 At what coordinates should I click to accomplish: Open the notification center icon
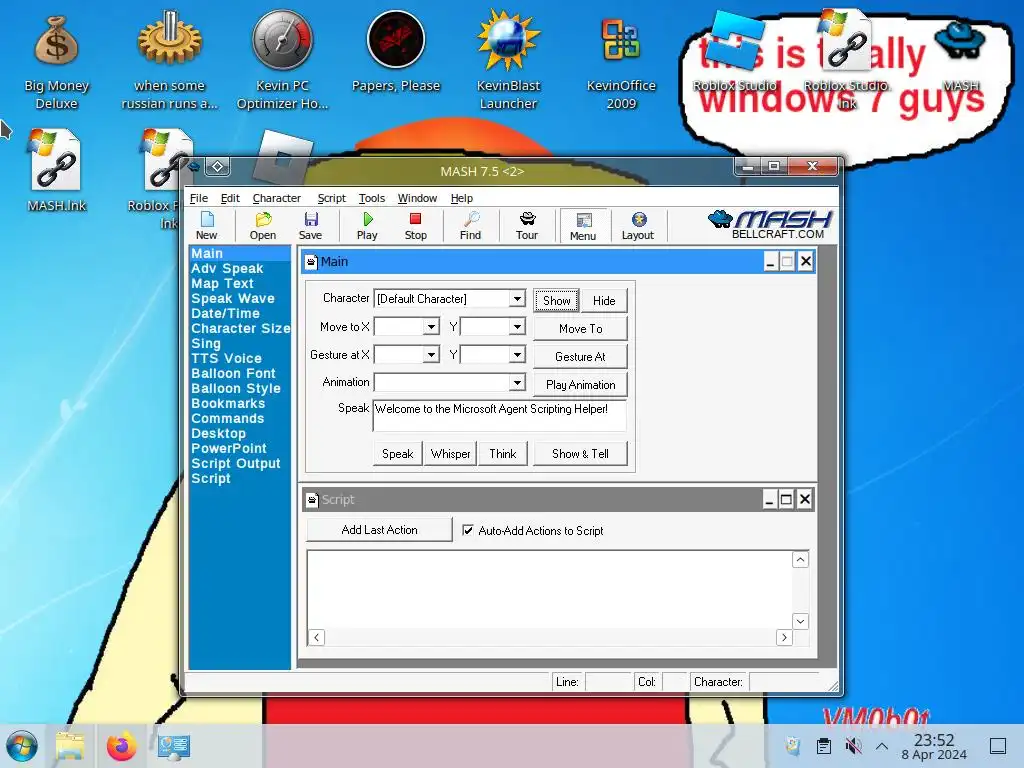tap(998, 745)
